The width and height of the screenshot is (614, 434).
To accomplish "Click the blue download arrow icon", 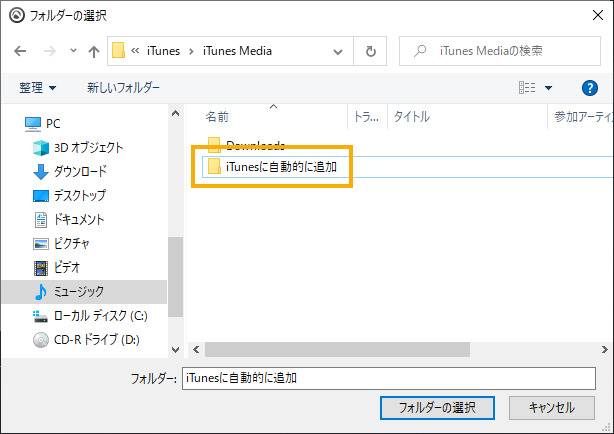I will 41,172.
